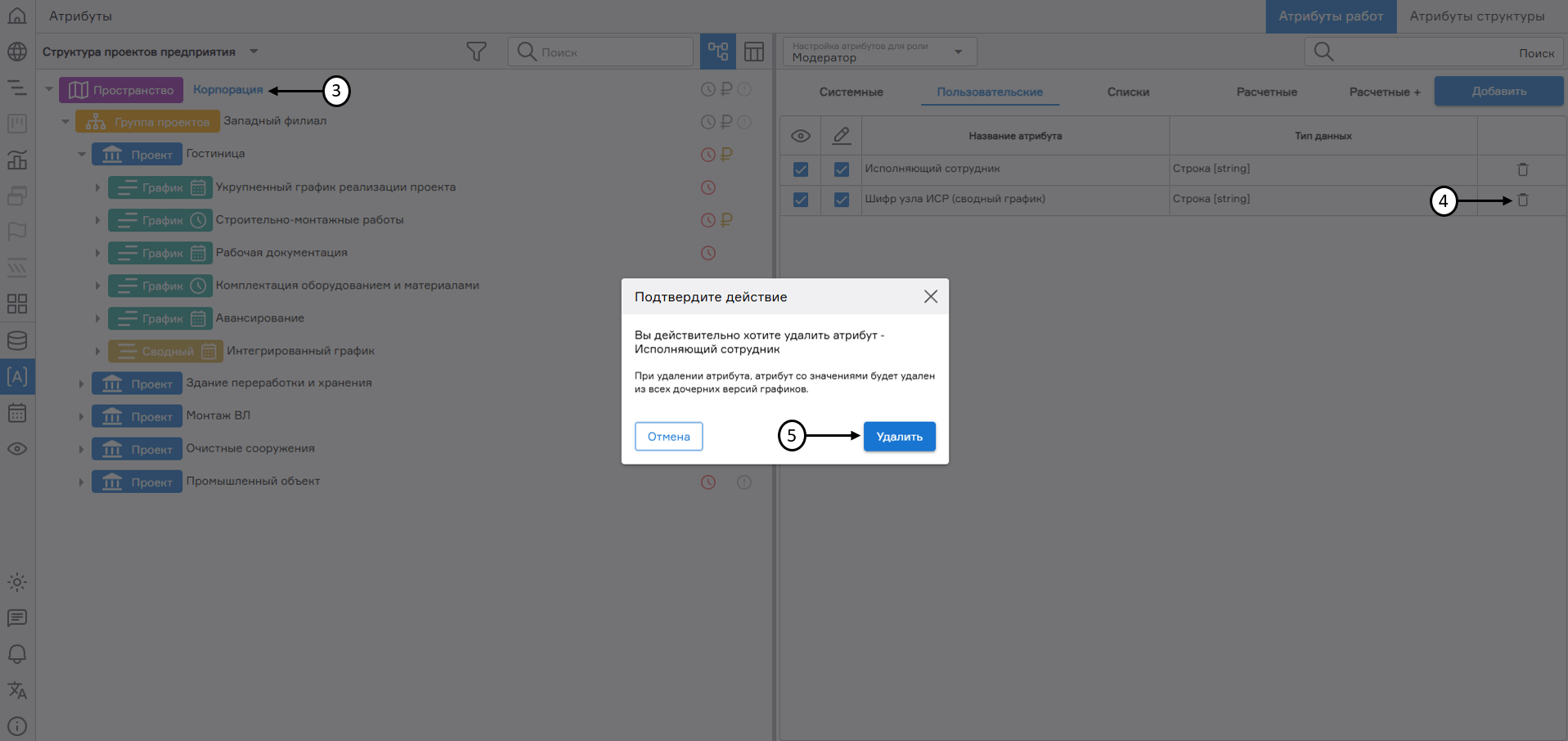Viewport: 1568px width, 741px height.
Task: Click the info icon at sidebar bottom
Action: 17,726
